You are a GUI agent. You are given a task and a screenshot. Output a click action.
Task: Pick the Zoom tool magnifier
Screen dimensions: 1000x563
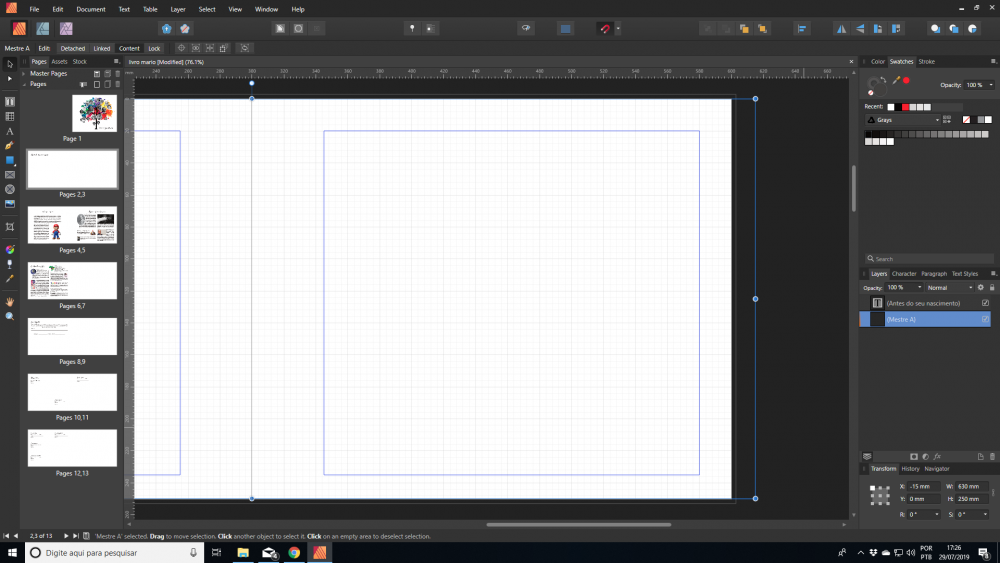click(10, 316)
